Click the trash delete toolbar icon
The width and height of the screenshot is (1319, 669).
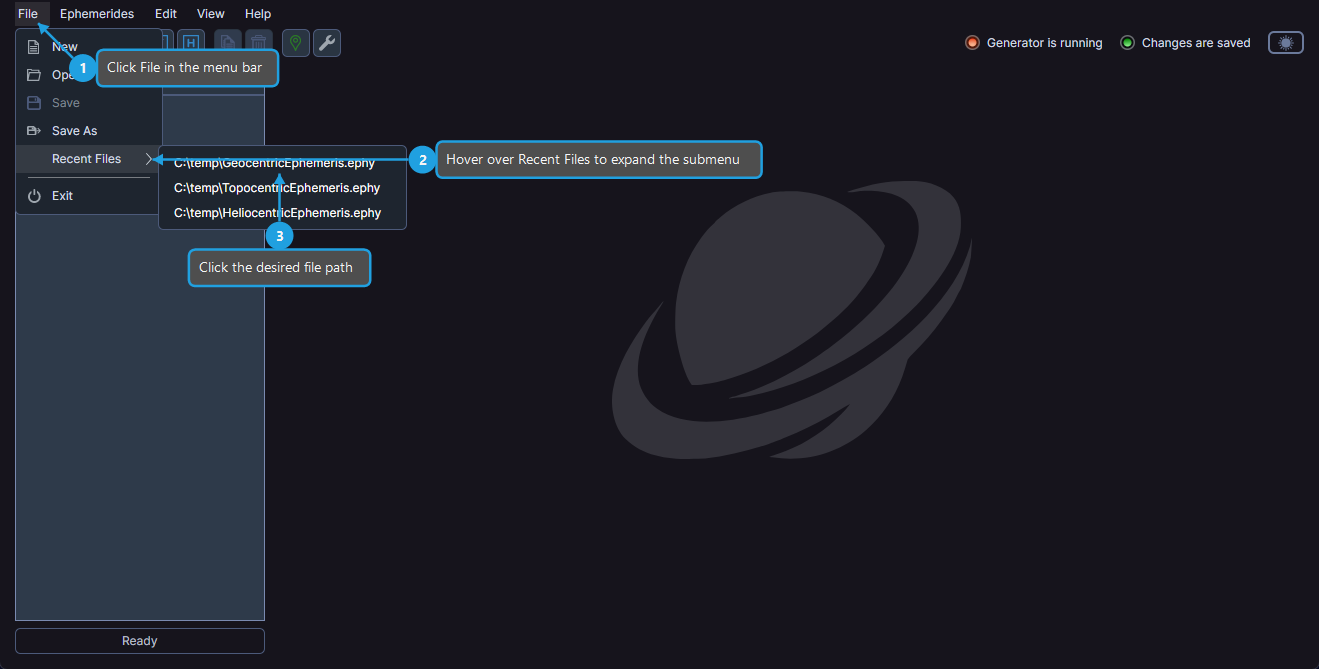point(258,42)
